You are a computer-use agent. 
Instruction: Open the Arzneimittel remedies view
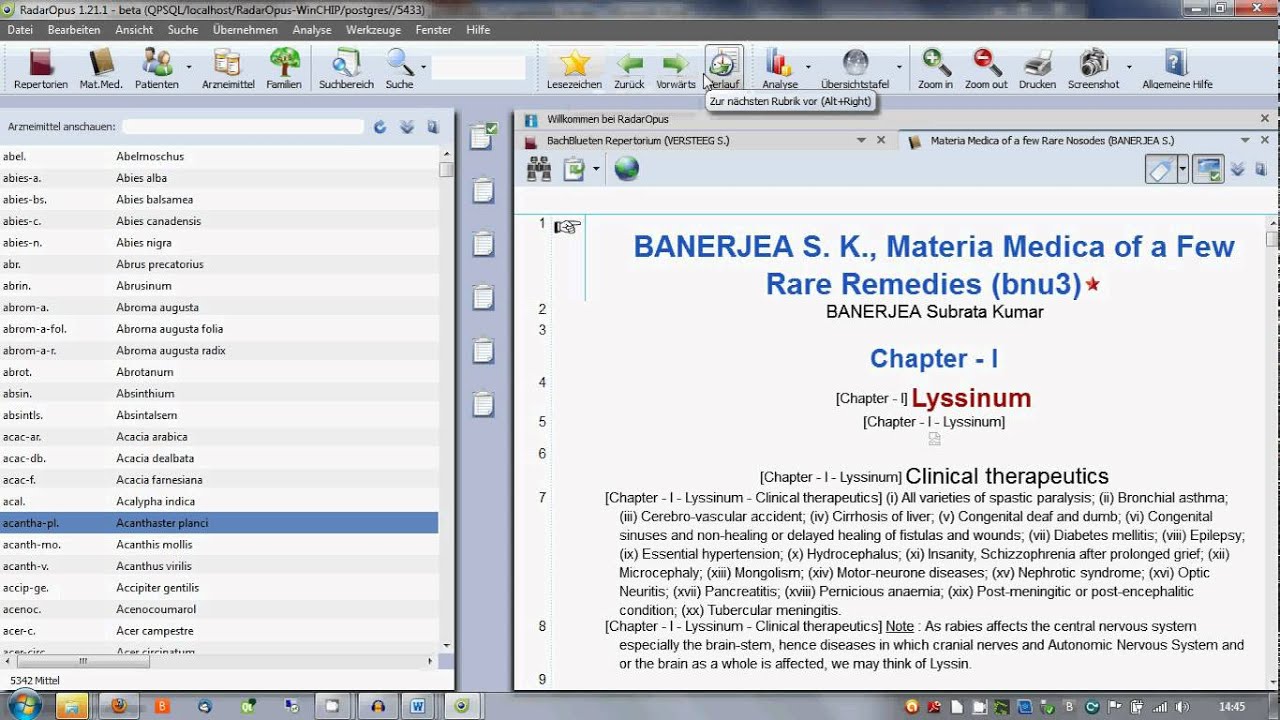click(x=228, y=68)
